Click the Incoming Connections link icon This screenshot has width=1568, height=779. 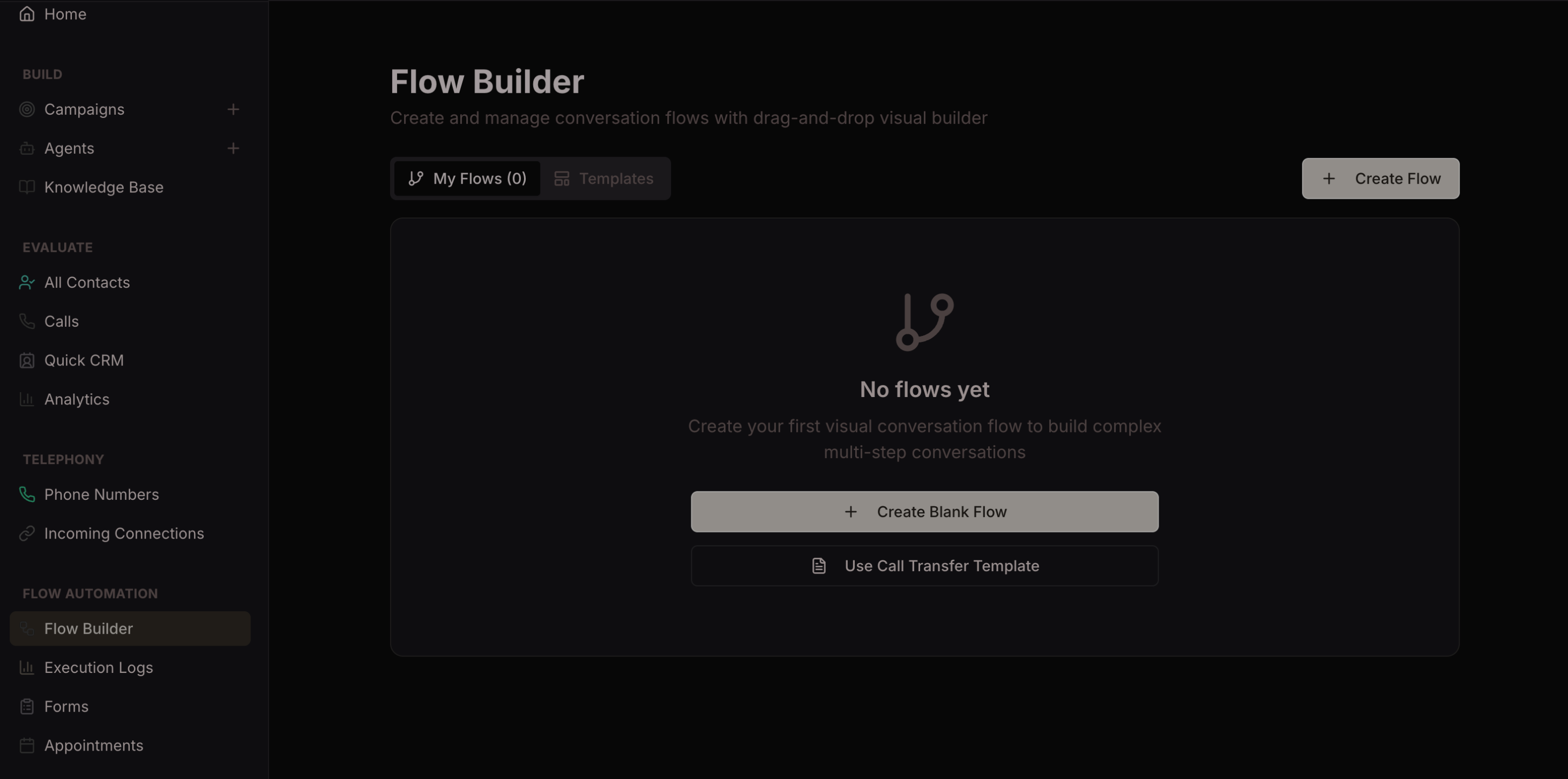pyautogui.click(x=27, y=533)
